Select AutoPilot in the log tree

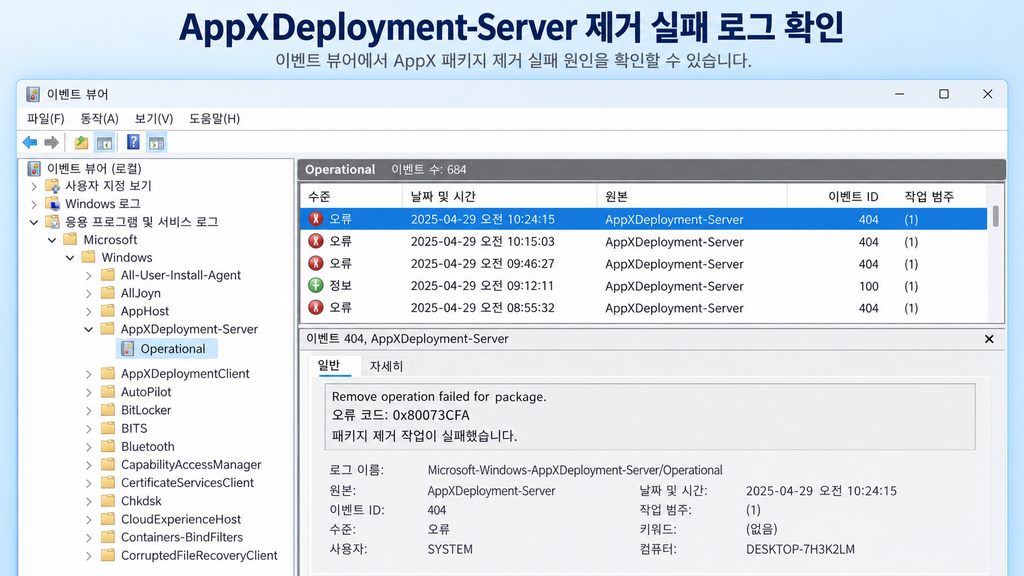[x=146, y=392]
